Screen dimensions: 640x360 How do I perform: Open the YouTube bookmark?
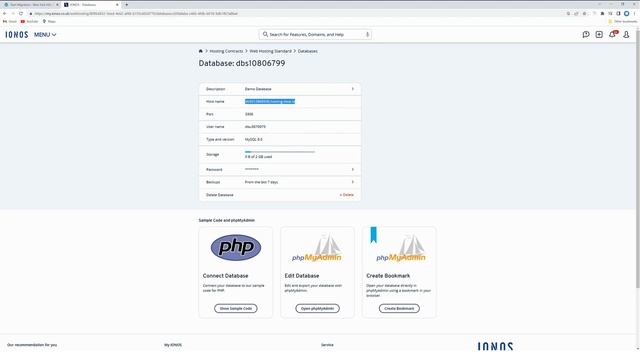pyautogui.click(x=29, y=21)
